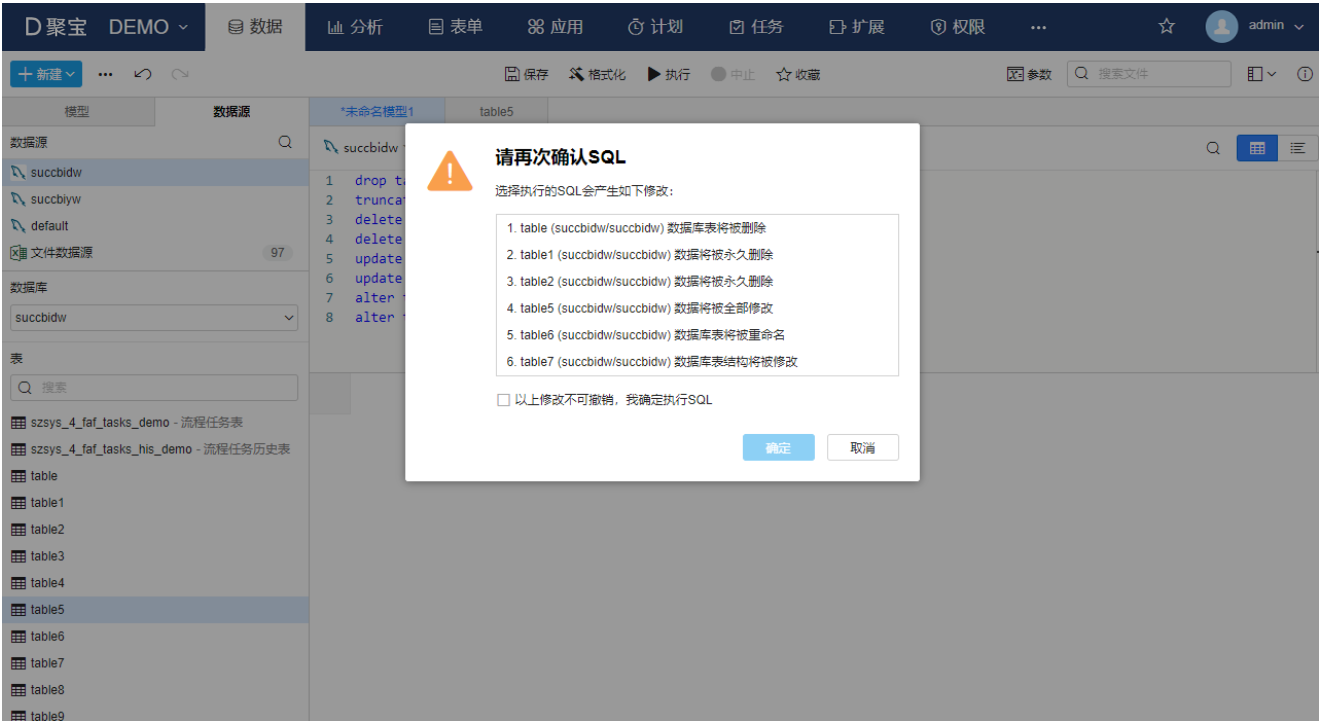Click the 'table (succbidw/succbidw)' deletion line
The width and height of the screenshot is (1319, 721).
click(x=697, y=228)
